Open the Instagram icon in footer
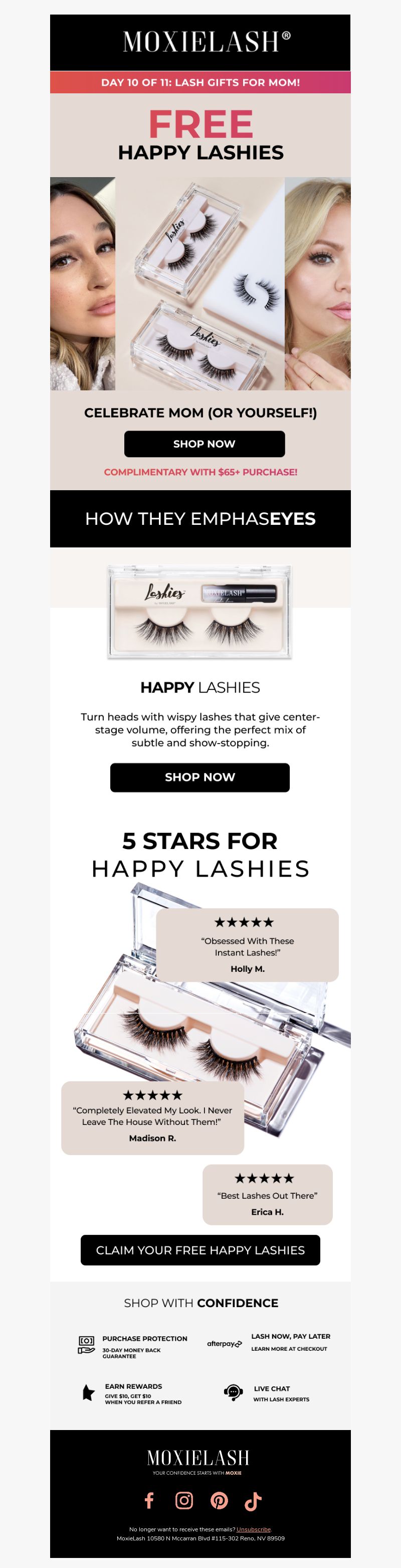The image size is (401, 1568). coord(184,1500)
